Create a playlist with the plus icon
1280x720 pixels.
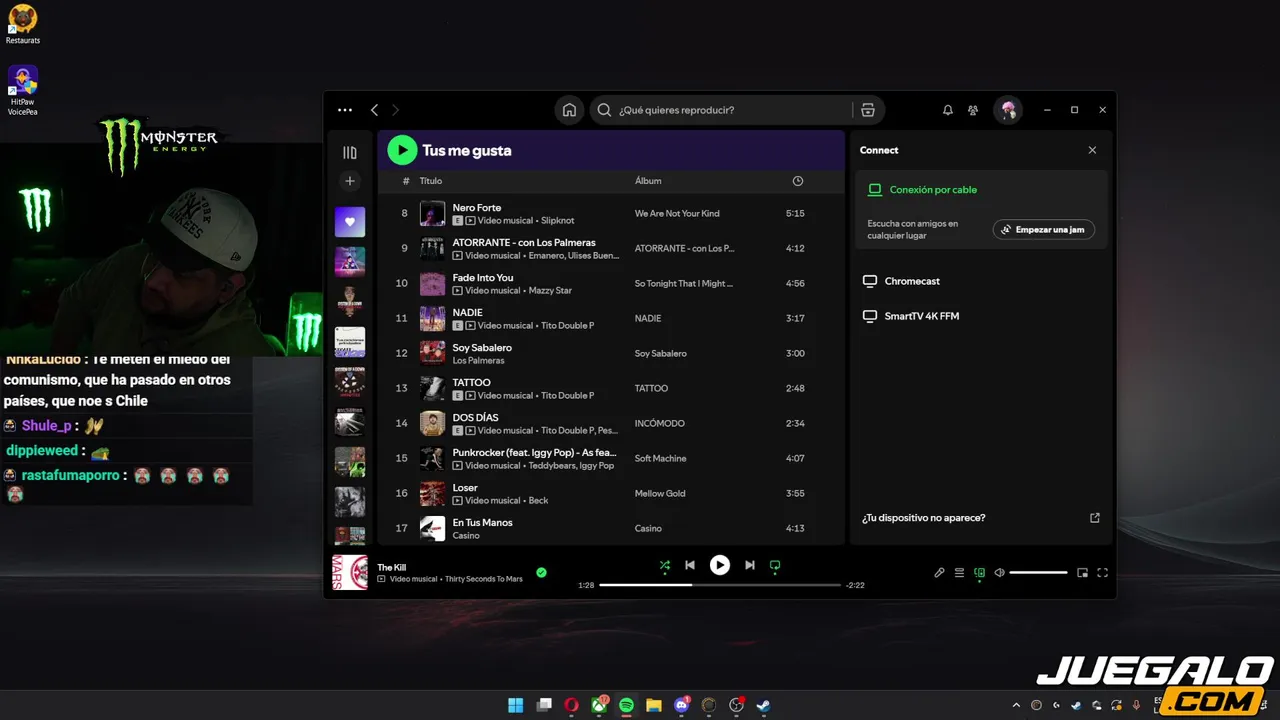[349, 181]
